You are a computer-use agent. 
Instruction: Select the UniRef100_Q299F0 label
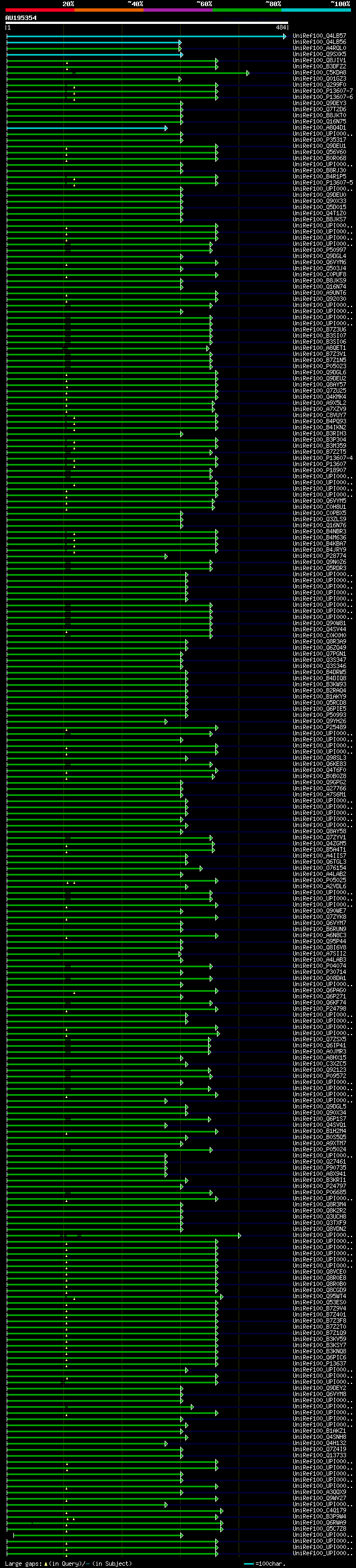pos(319,85)
